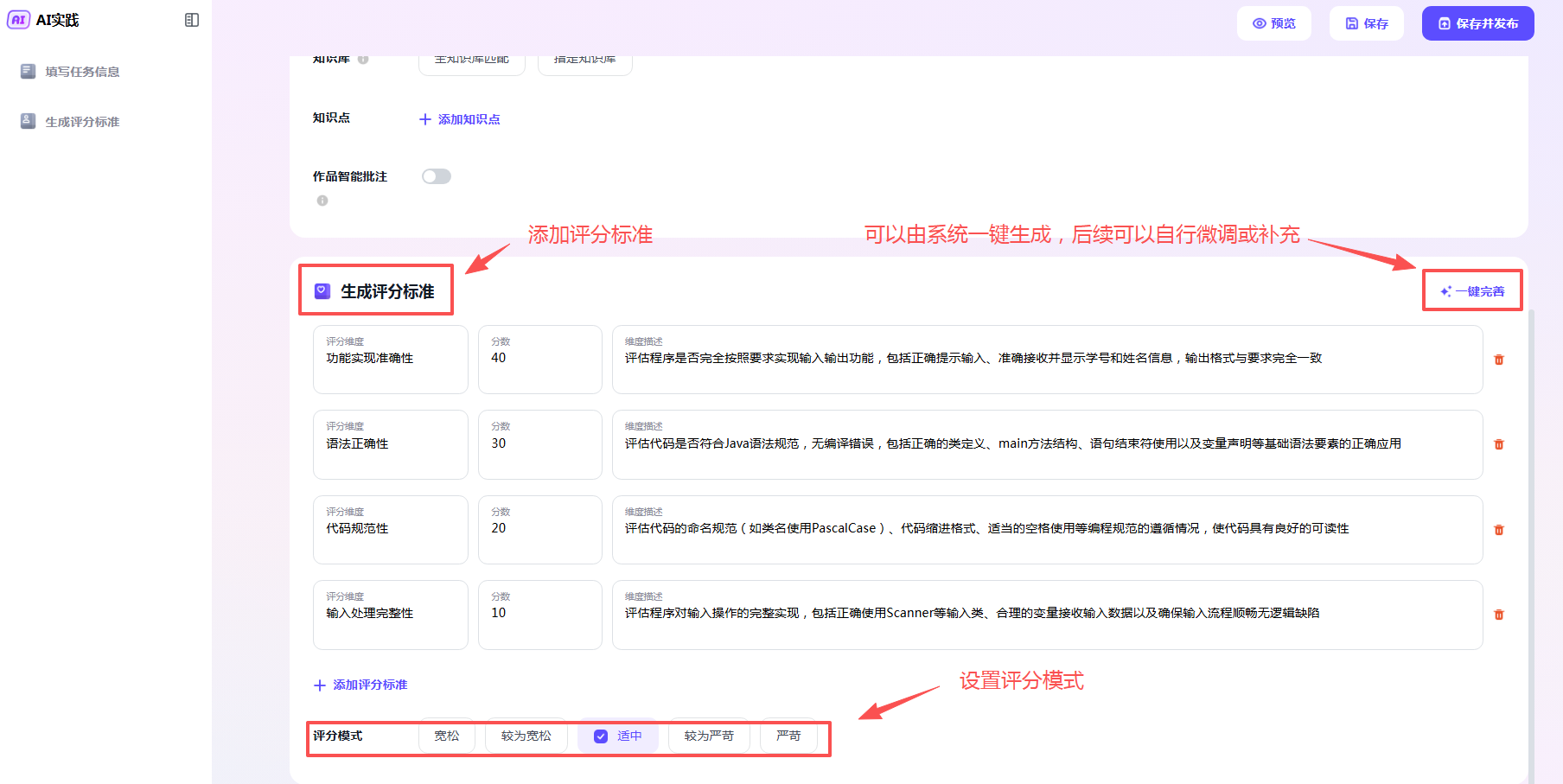
Task: Click the 添加评分标准 link
Action: click(360, 685)
